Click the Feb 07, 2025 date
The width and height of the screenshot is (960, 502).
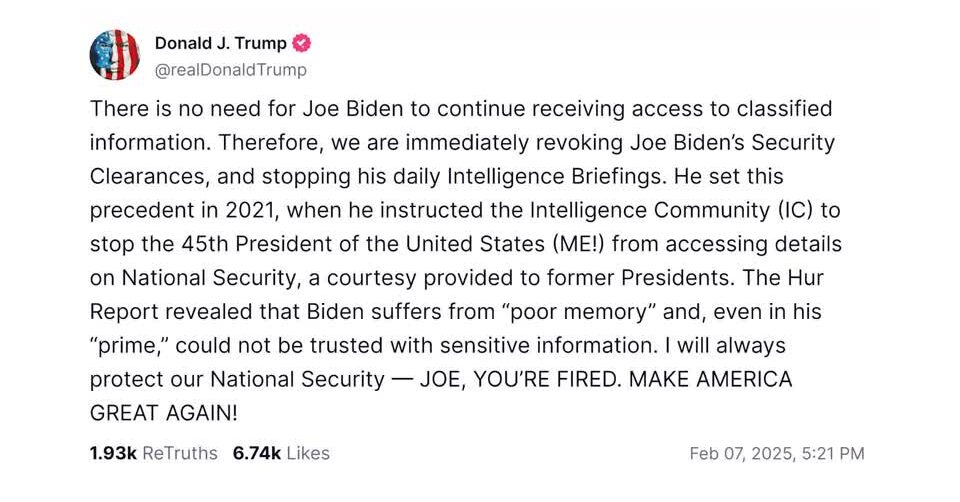point(744,454)
